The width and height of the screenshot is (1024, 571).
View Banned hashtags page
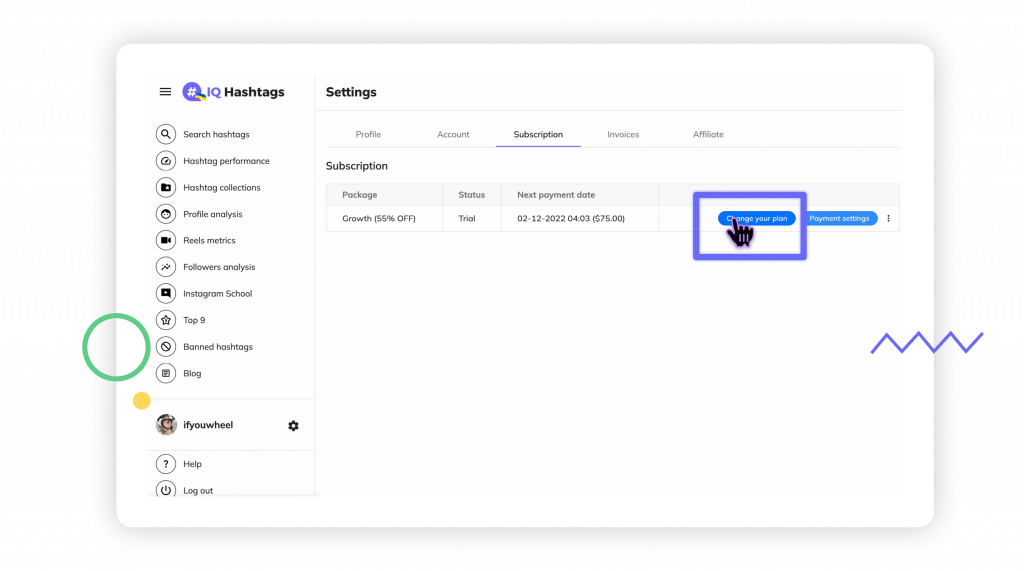[217, 347]
